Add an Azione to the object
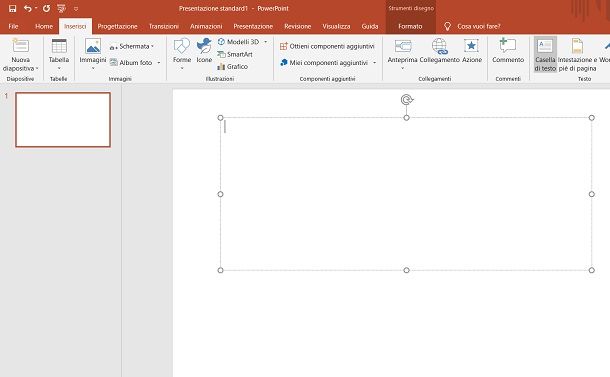 tap(472, 51)
